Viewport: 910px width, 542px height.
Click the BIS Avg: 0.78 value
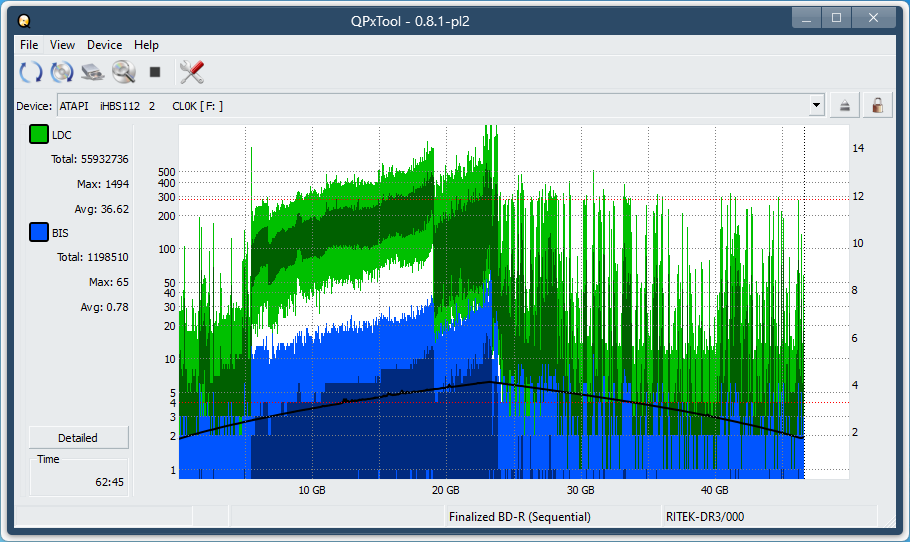[104, 307]
